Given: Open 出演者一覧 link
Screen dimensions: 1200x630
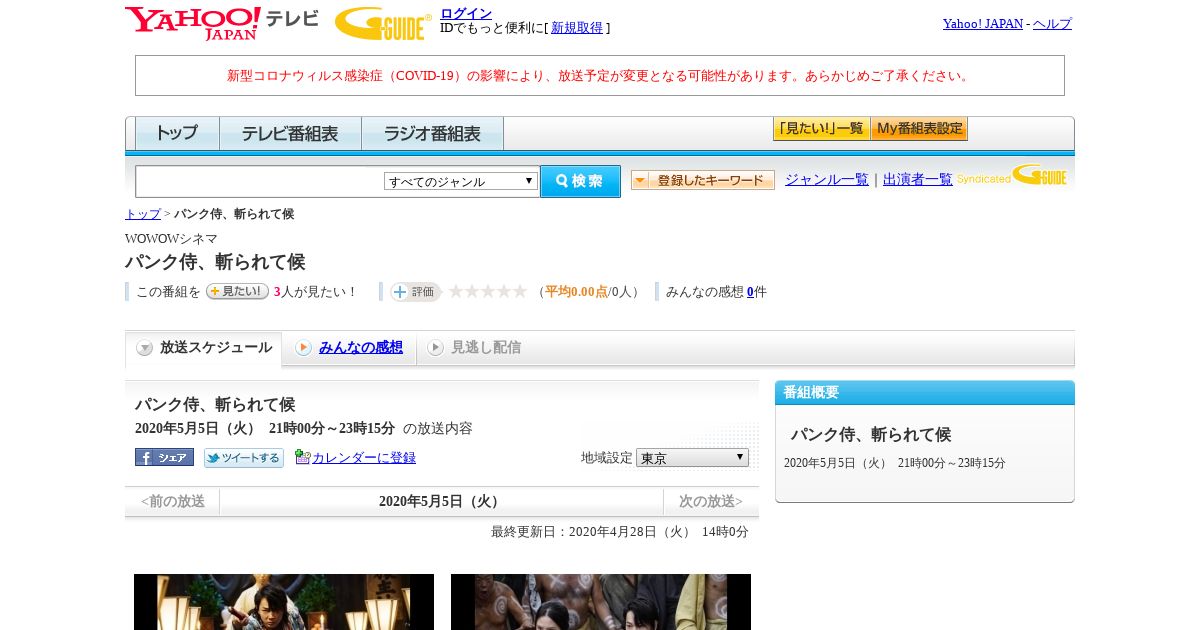Looking at the screenshot, I should coord(918,179).
